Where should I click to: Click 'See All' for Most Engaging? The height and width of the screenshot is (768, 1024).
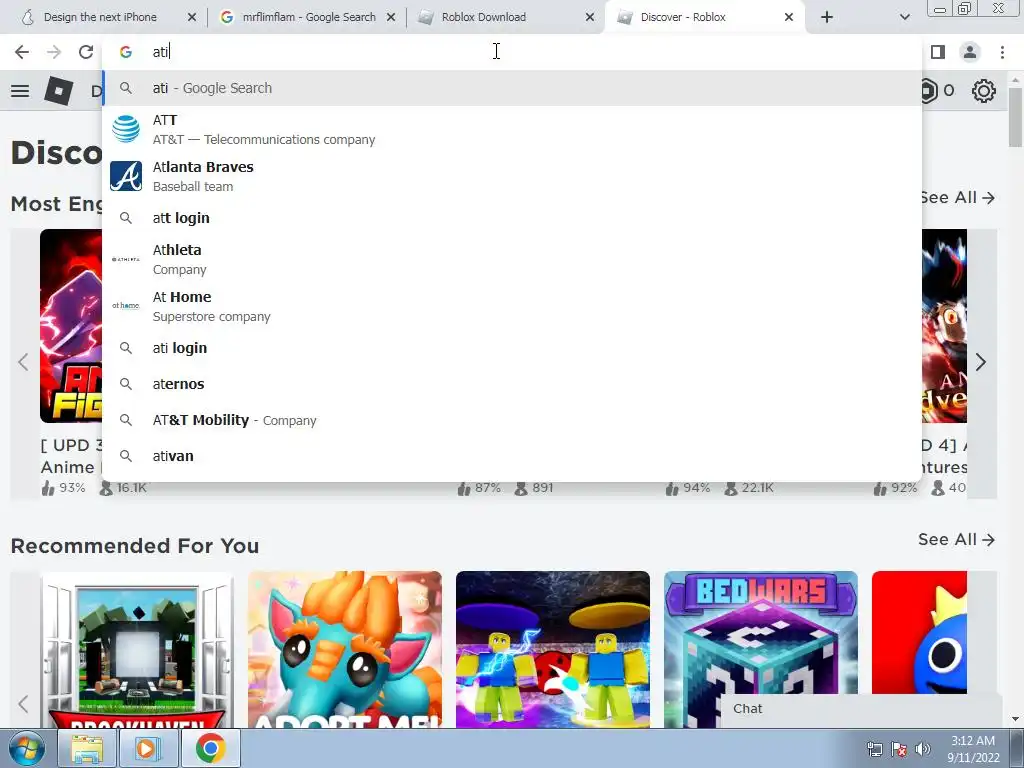click(x=956, y=197)
